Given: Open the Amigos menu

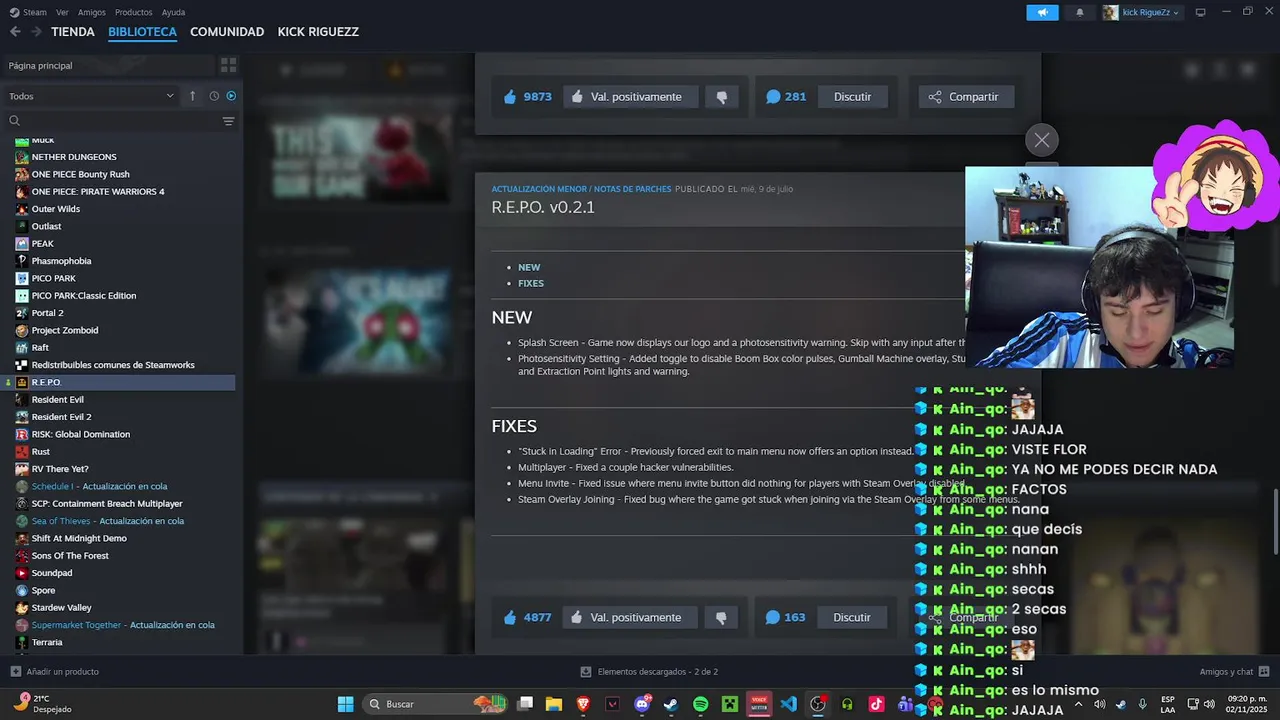Looking at the screenshot, I should [92, 12].
